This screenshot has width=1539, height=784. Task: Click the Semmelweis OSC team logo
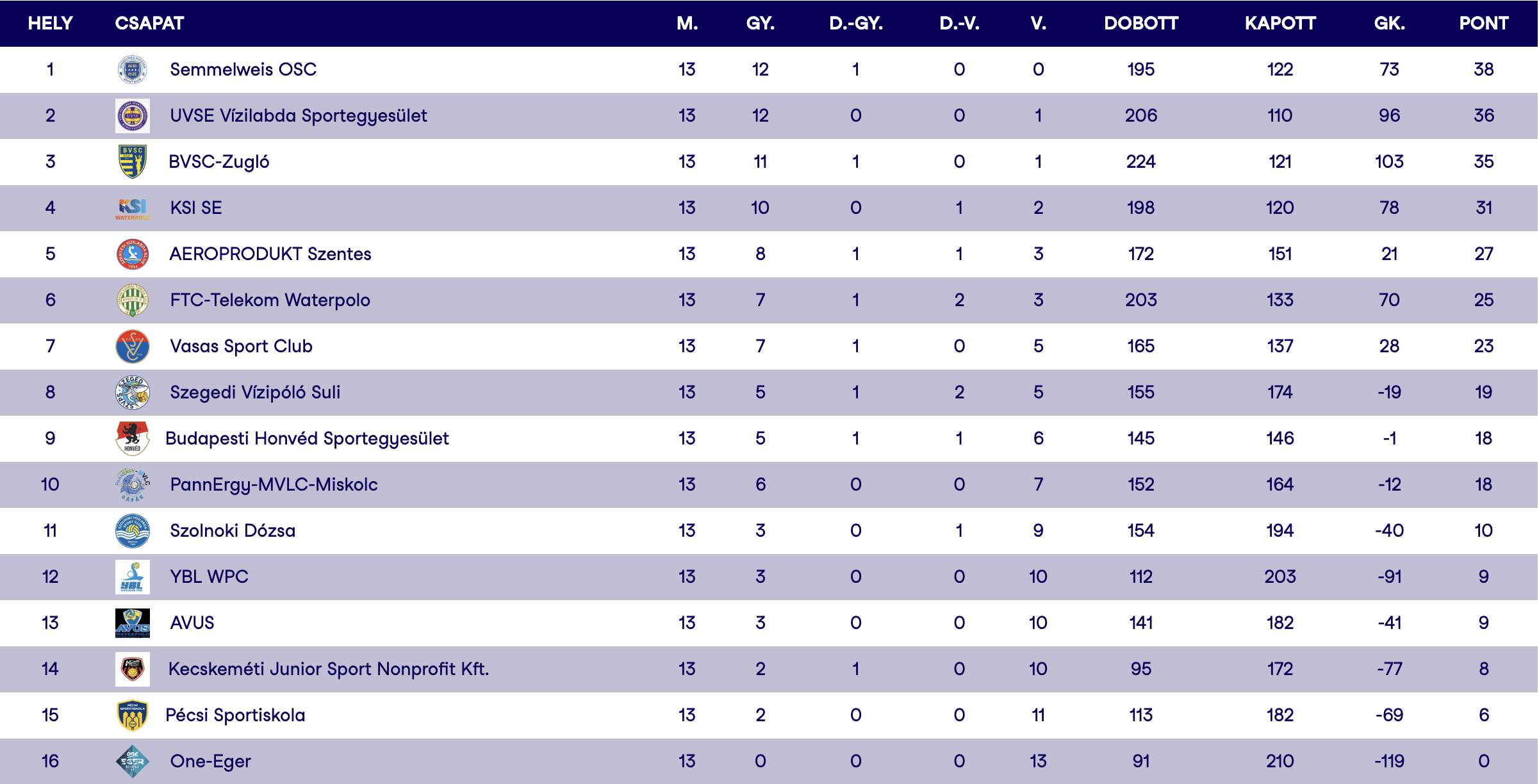tap(133, 69)
